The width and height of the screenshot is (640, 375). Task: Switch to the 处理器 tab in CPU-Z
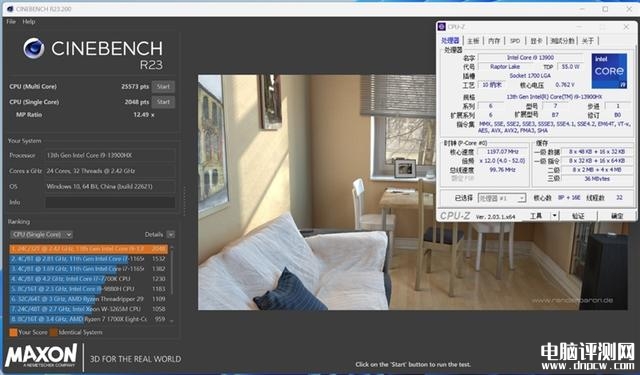tap(450, 41)
